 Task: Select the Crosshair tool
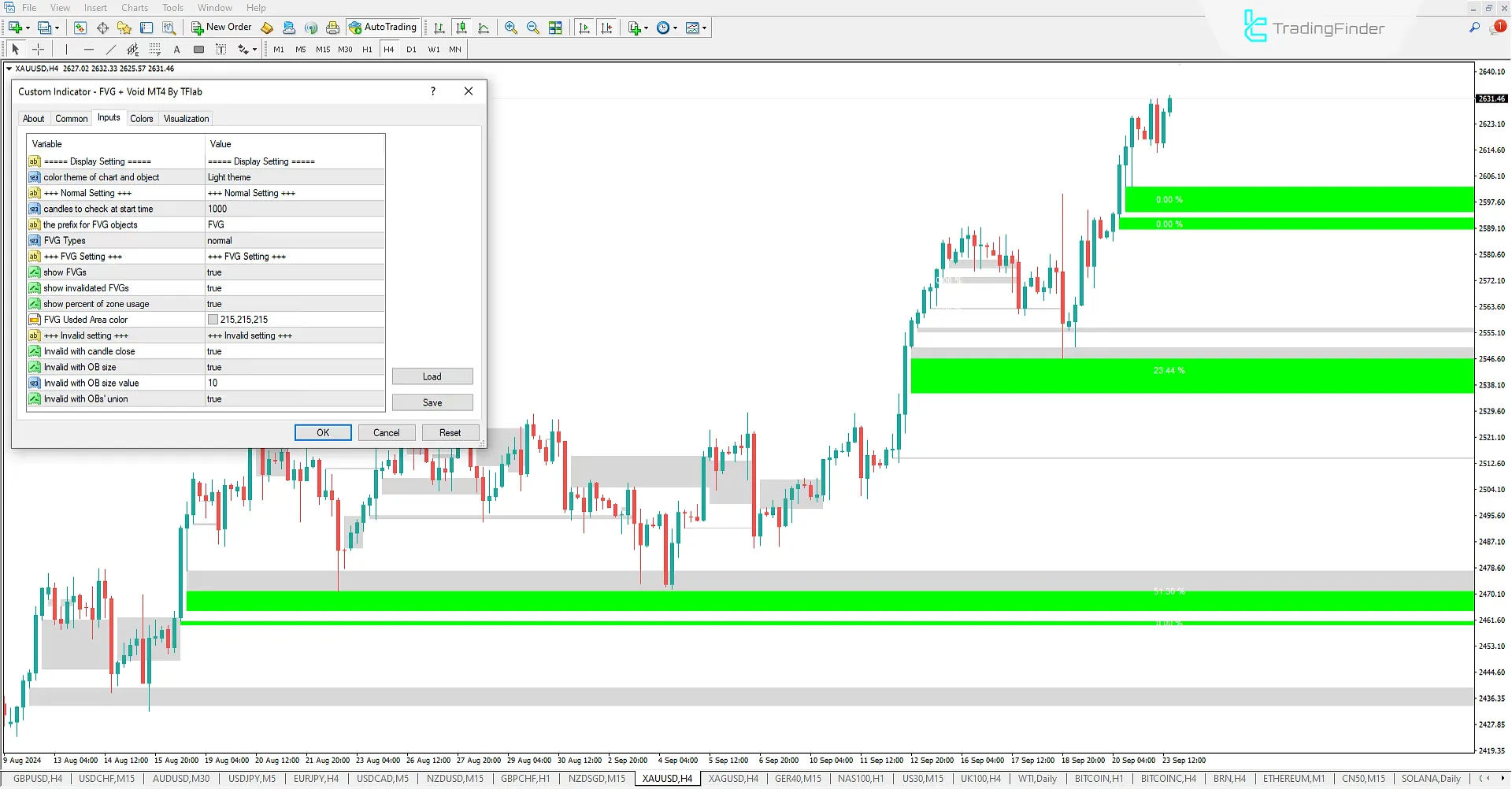point(38,49)
